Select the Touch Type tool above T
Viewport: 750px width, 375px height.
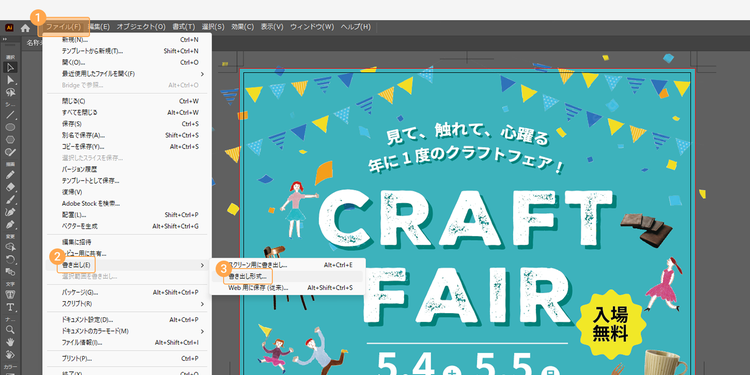tap(10, 294)
